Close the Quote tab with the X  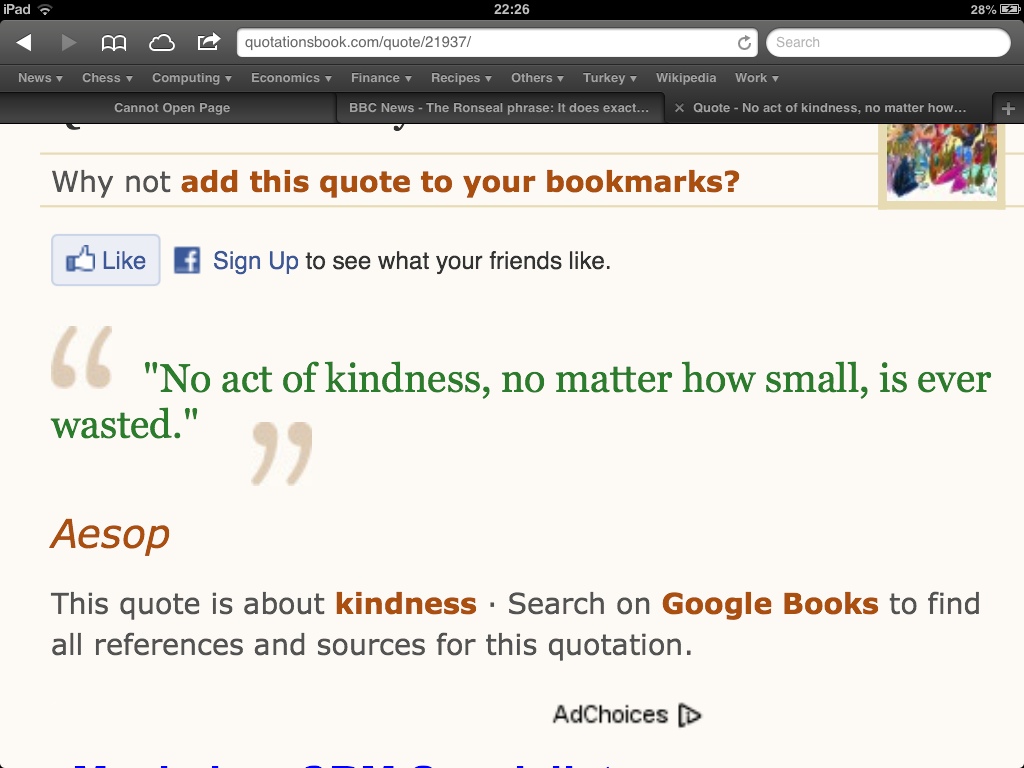pos(679,108)
